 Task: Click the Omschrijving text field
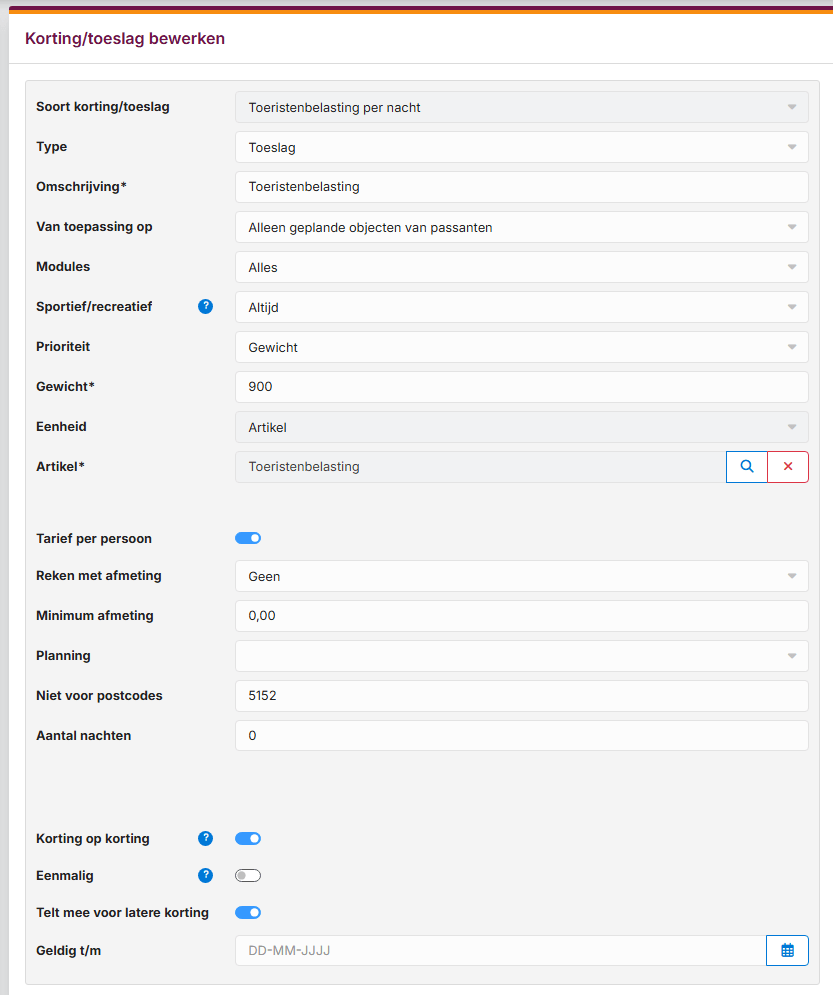pos(521,187)
